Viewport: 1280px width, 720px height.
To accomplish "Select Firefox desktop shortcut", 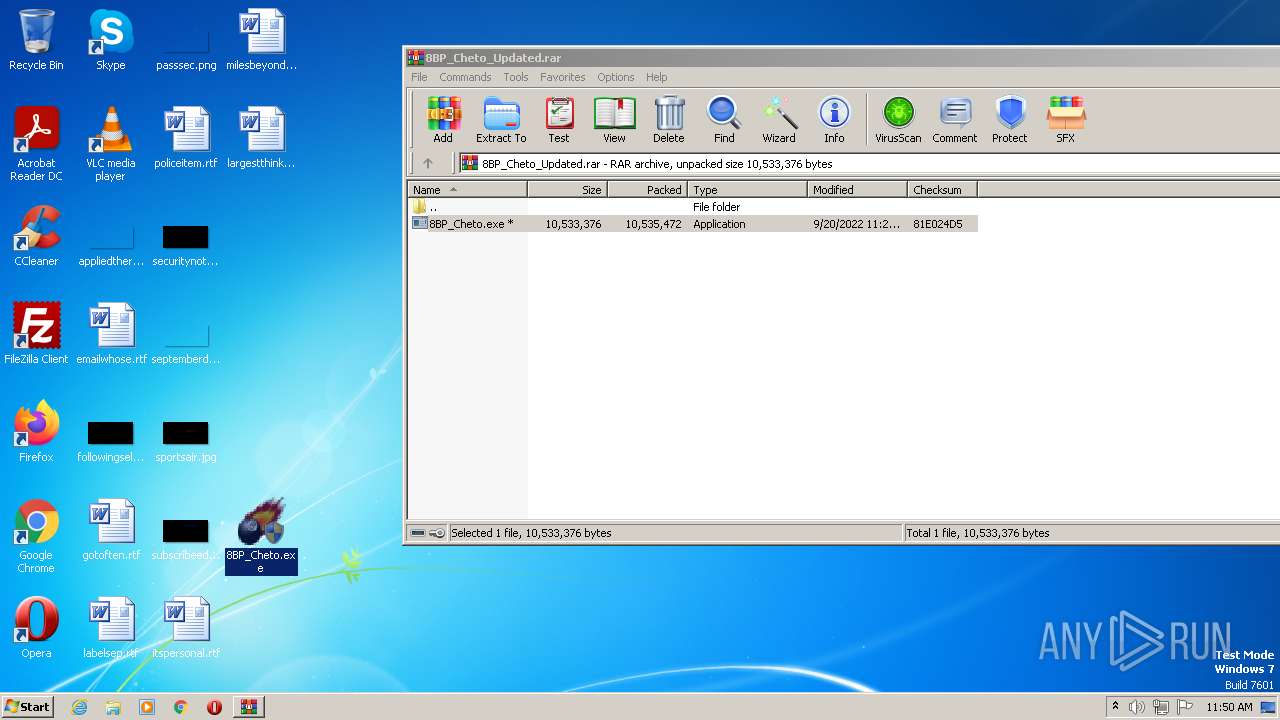I will point(36,432).
